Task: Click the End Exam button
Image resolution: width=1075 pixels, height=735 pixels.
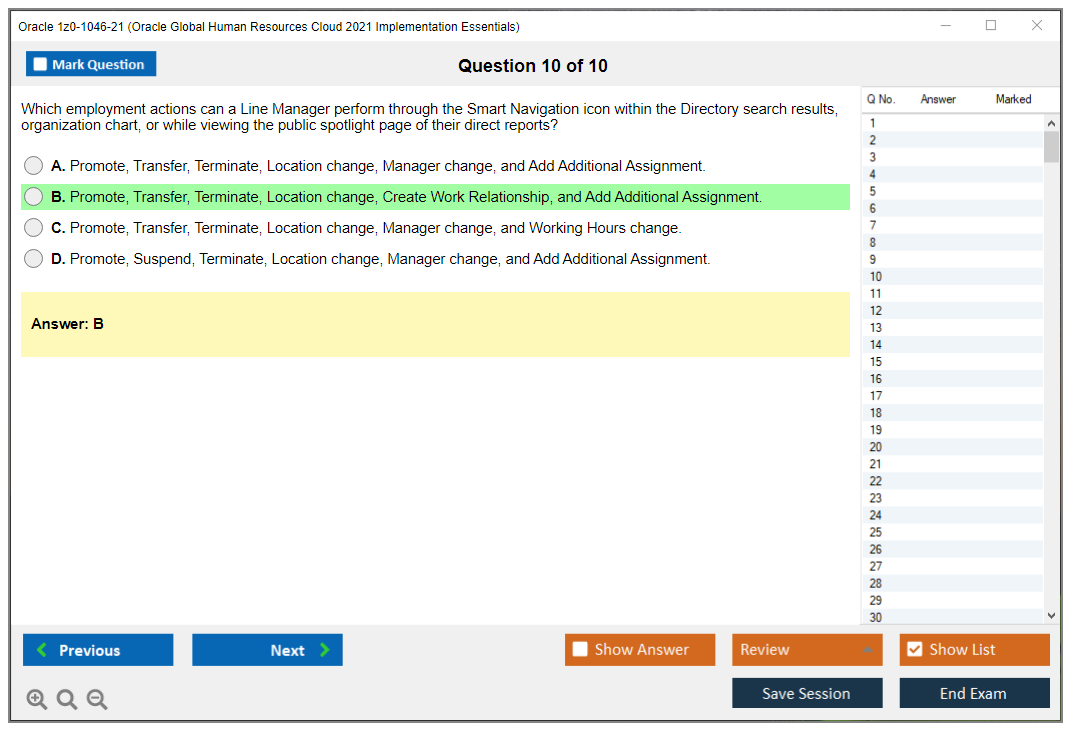Action: coord(973,693)
